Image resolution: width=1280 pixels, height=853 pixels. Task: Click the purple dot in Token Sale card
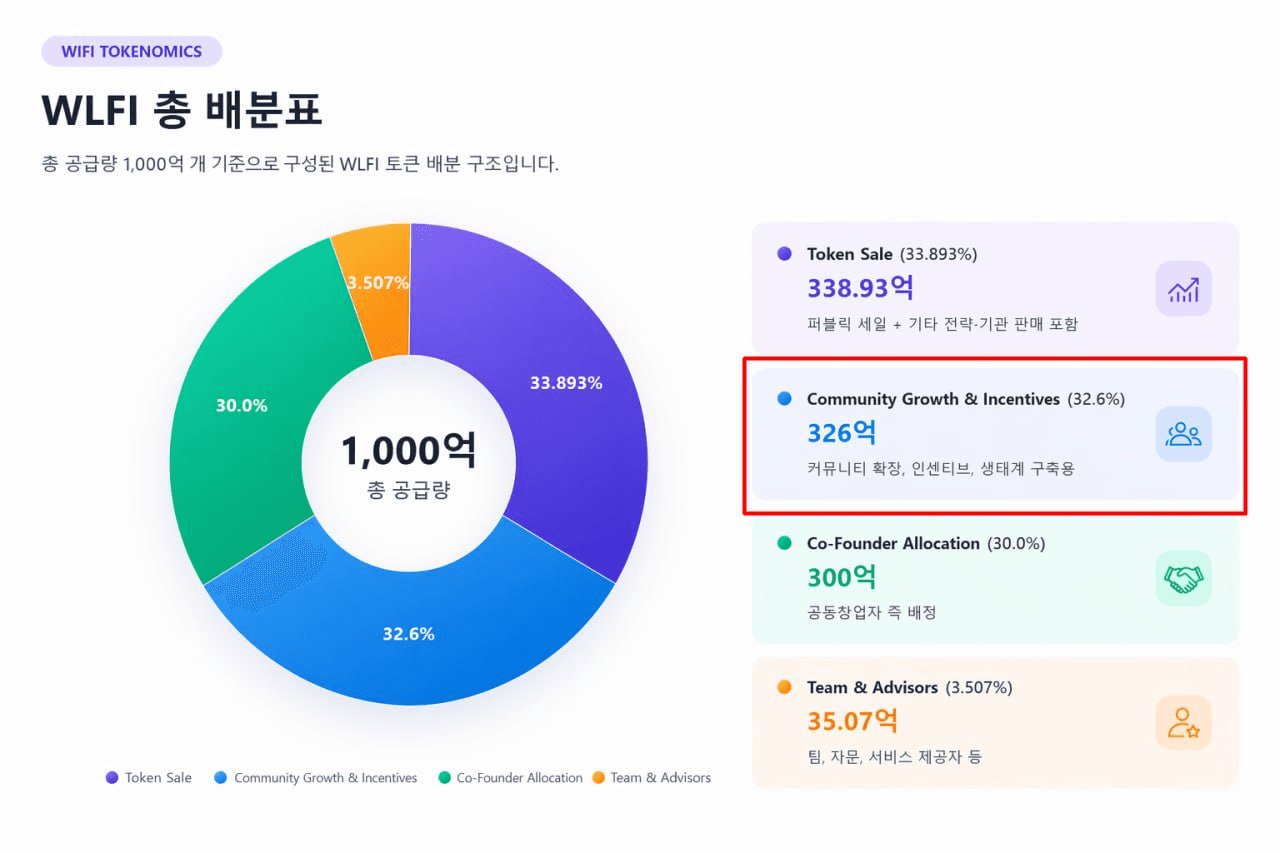coord(784,254)
